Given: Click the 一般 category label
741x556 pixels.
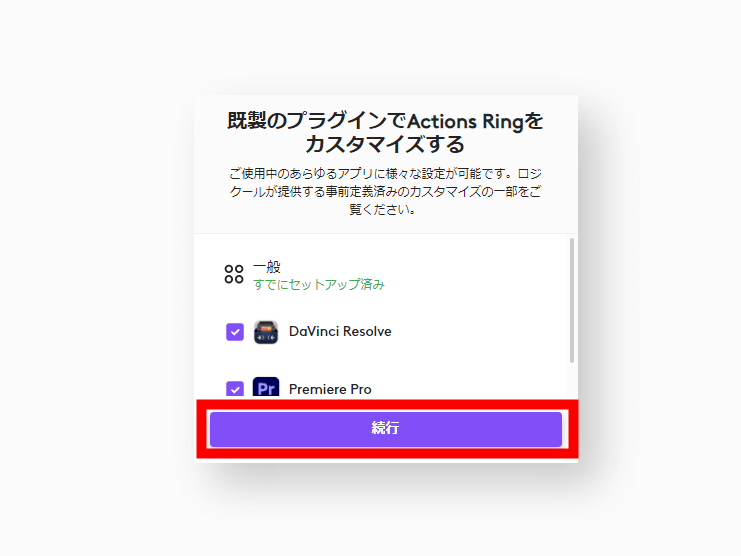Looking at the screenshot, I should point(267,267).
